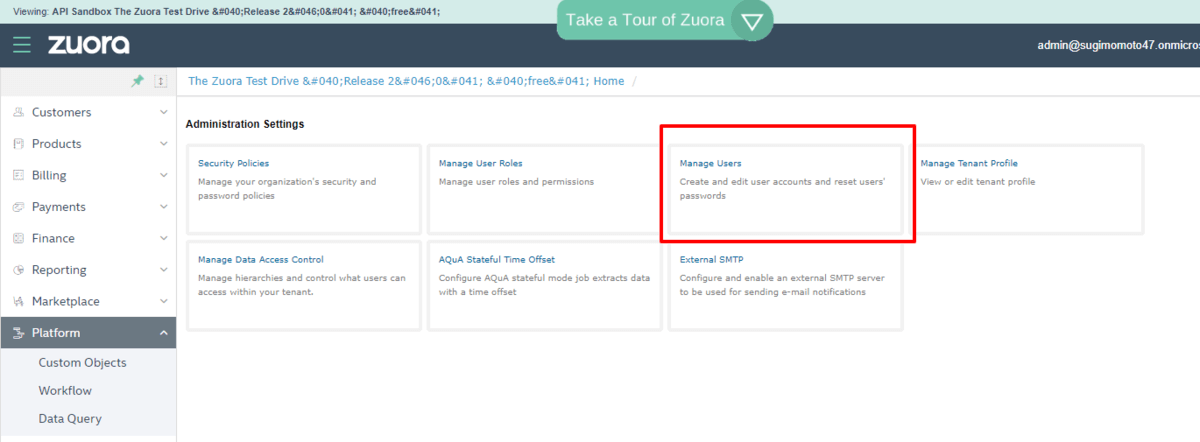Click the sidebar collapse arrows icon

point(160,81)
